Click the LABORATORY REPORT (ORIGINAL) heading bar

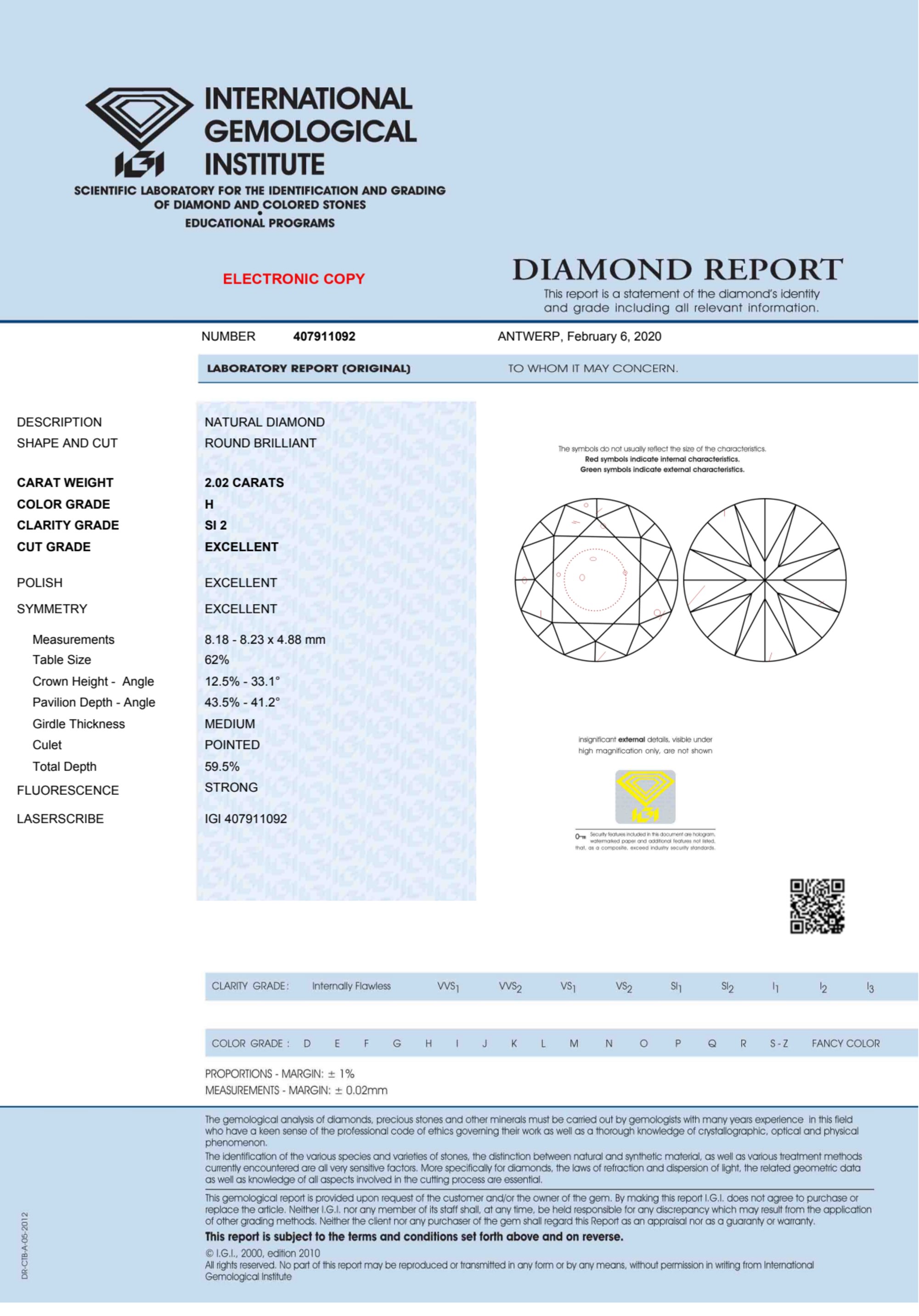pyautogui.click(x=308, y=369)
